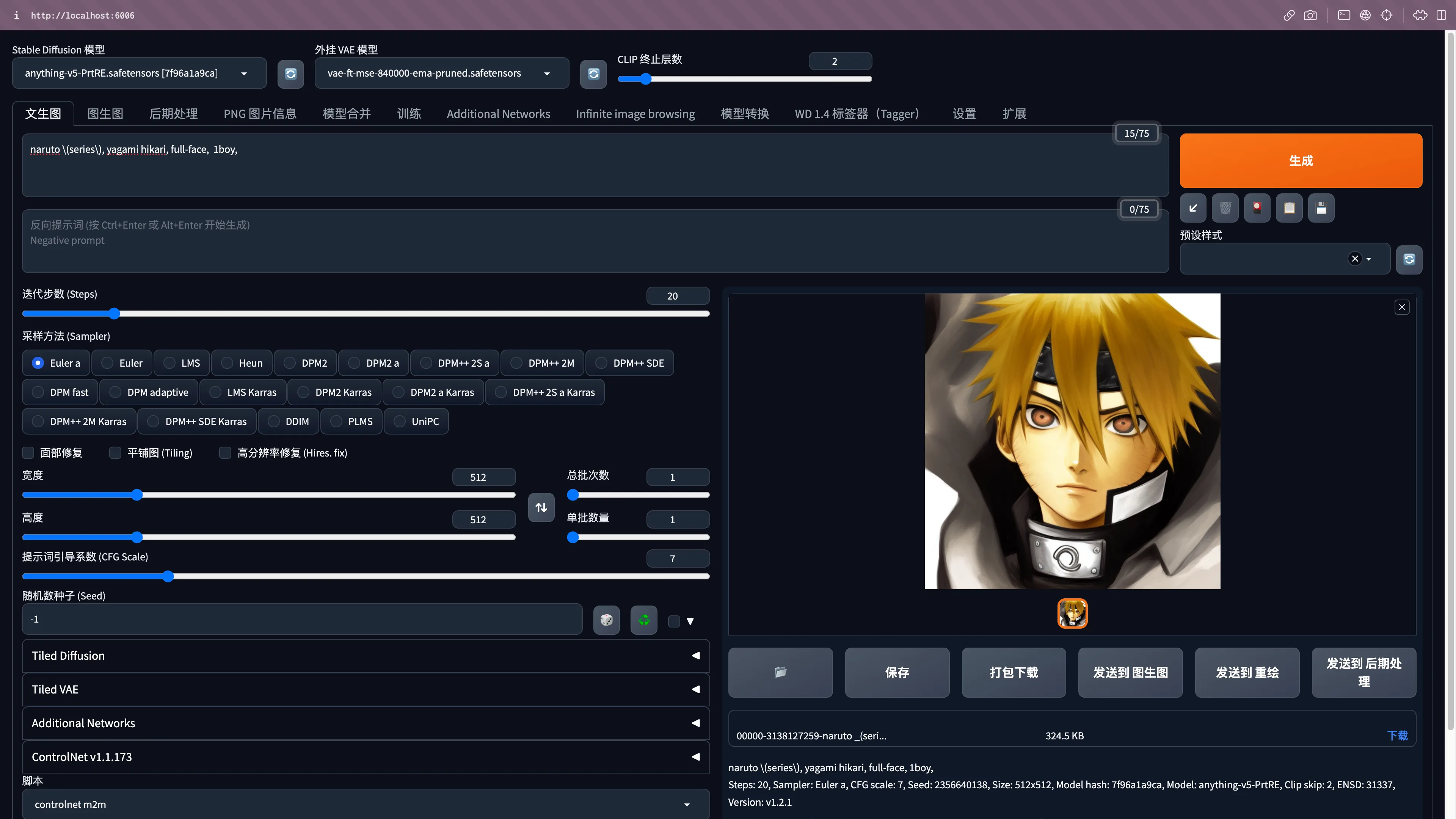Open the script dropdown showing controlnet m2m

pyautogui.click(x=366, y=804)
